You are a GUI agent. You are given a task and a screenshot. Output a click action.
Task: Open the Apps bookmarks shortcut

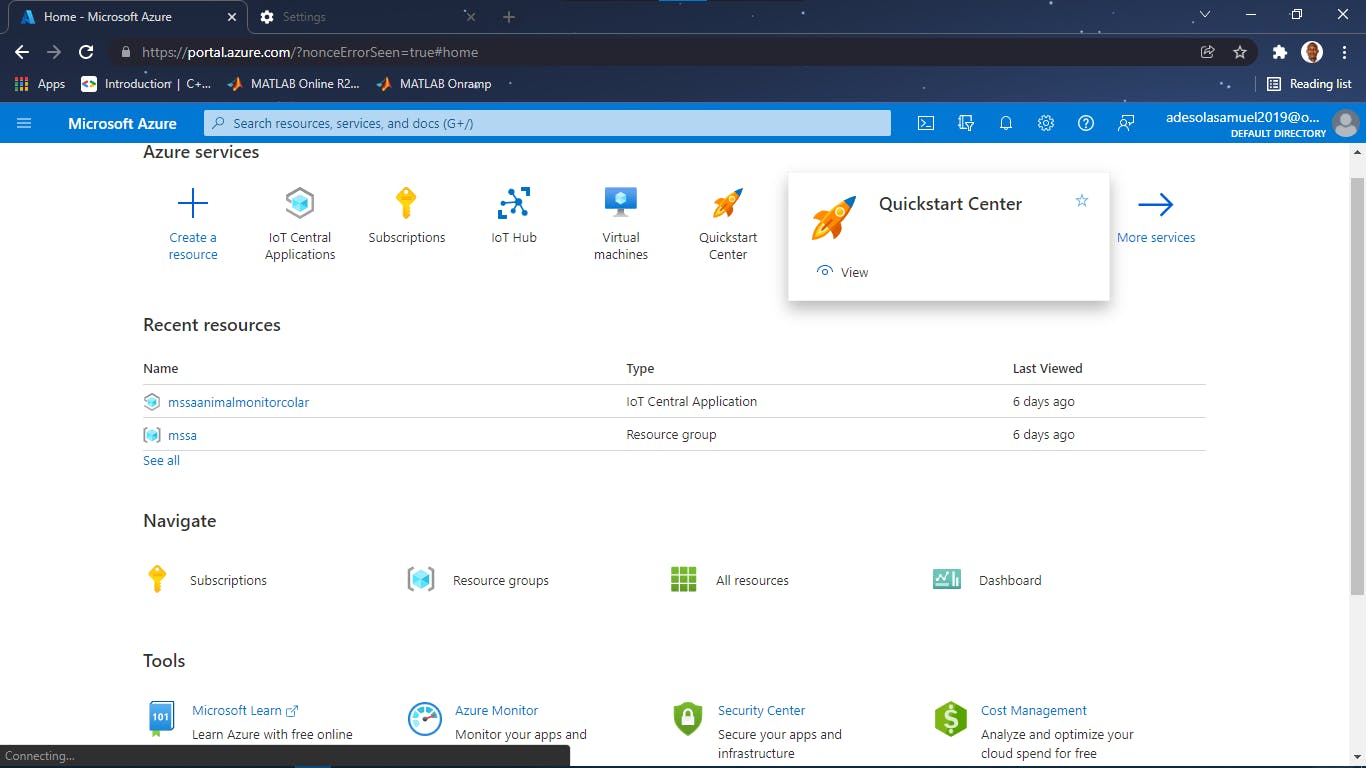tap(40, 84)
